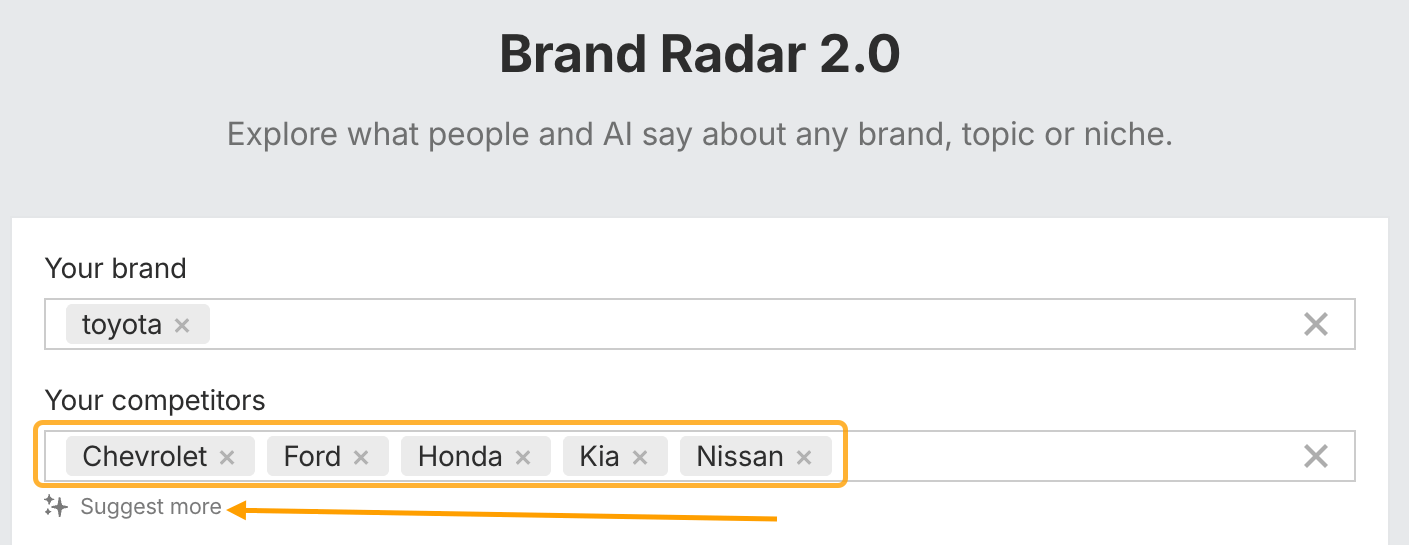1409x545 pixels.
Task: Select the Nissan tag label
Action: click(x=740, y=457)
